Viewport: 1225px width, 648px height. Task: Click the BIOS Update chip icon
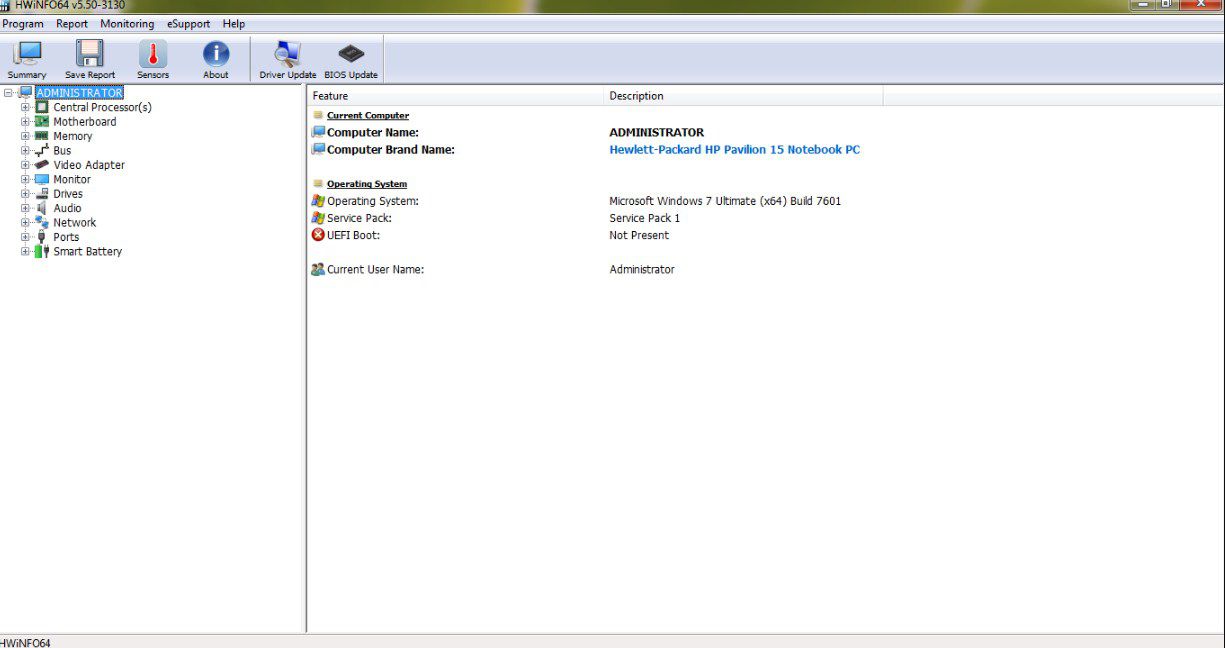[351, 59]
